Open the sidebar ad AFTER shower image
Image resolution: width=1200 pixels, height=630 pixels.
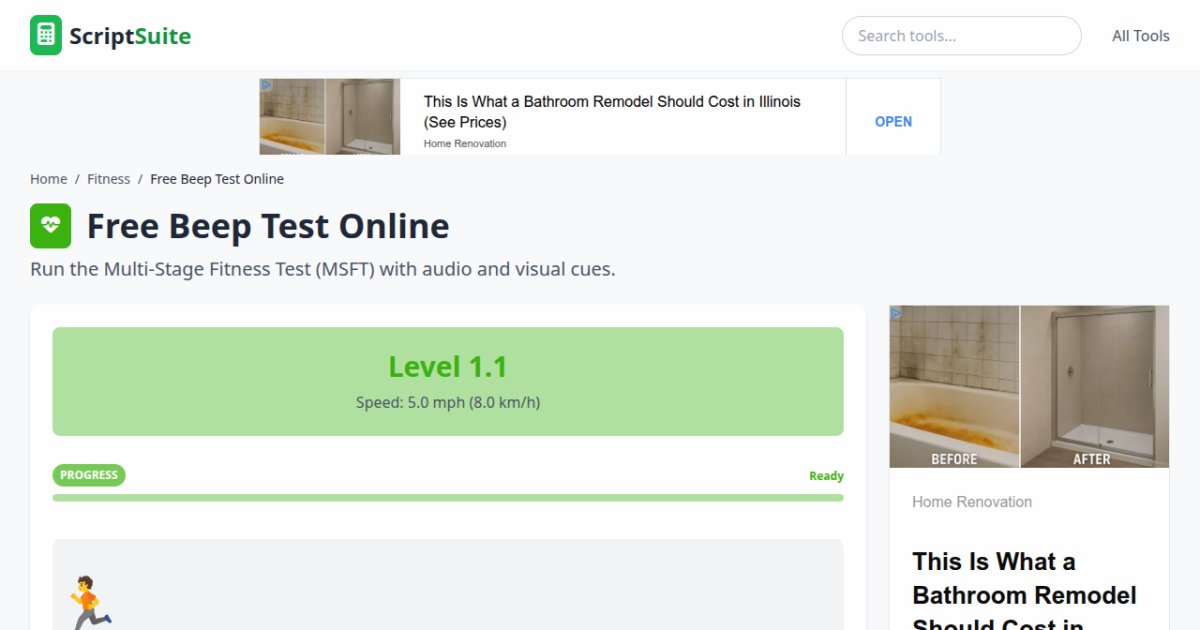[x=1094, y=386]
